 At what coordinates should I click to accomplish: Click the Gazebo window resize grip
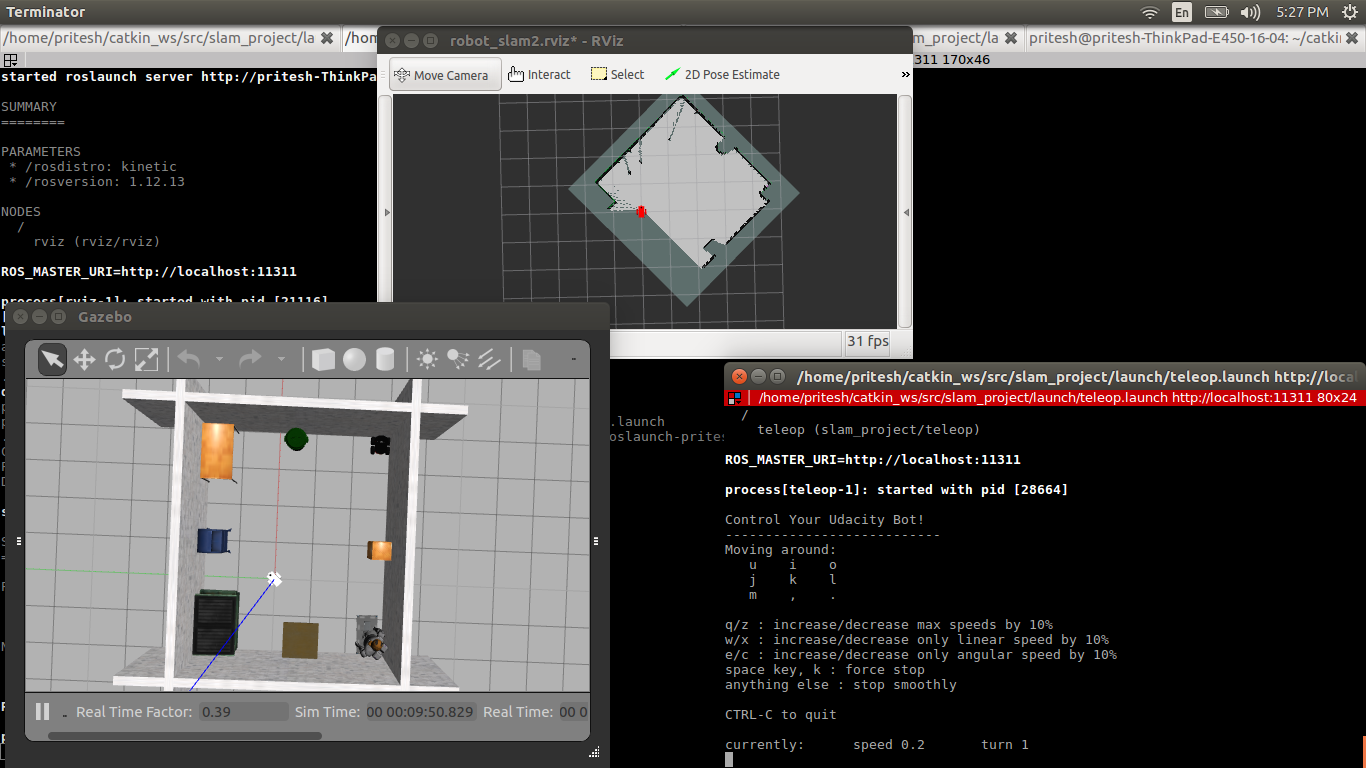pos(595,753)
